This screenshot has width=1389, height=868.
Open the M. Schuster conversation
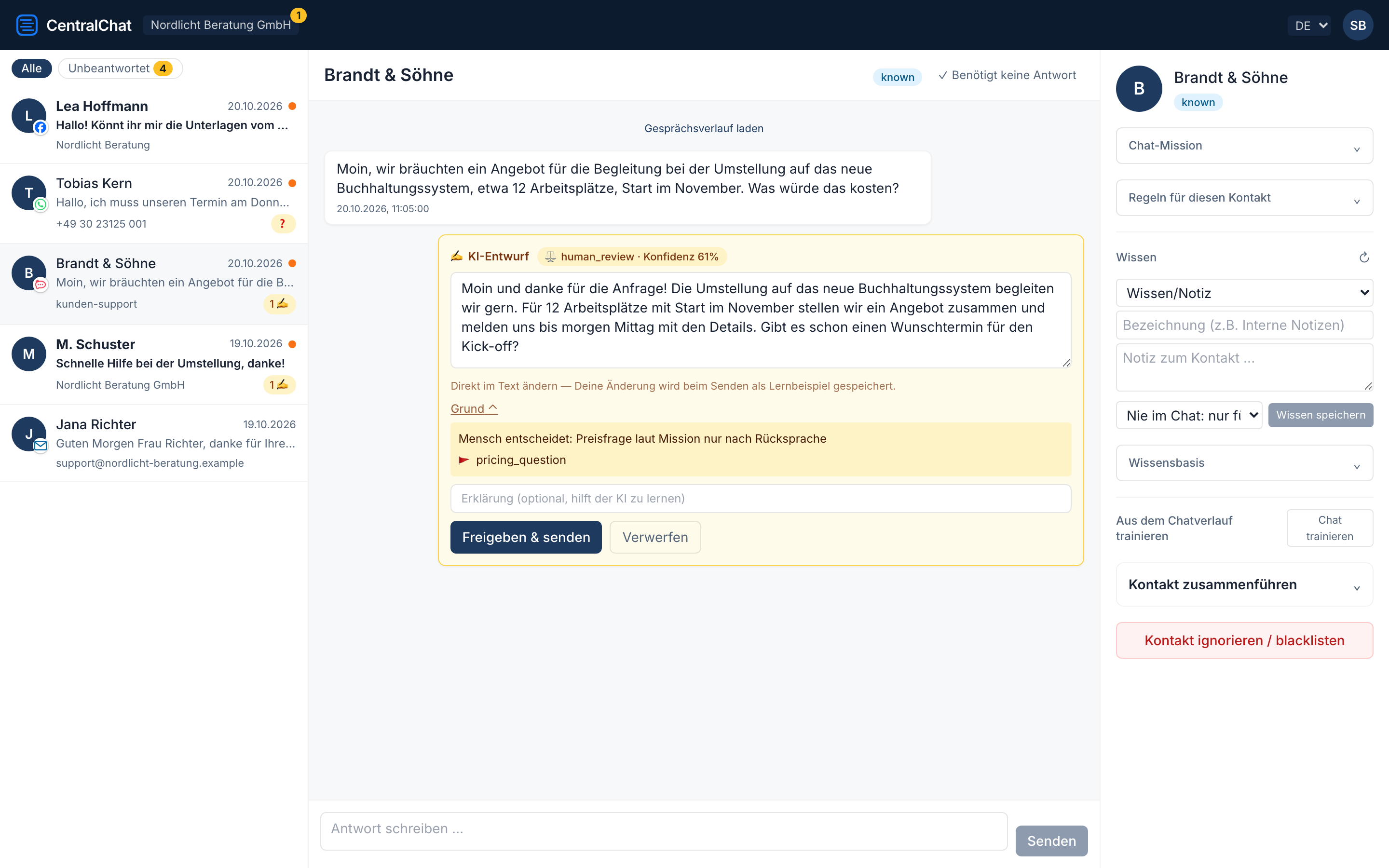(154, 364)
